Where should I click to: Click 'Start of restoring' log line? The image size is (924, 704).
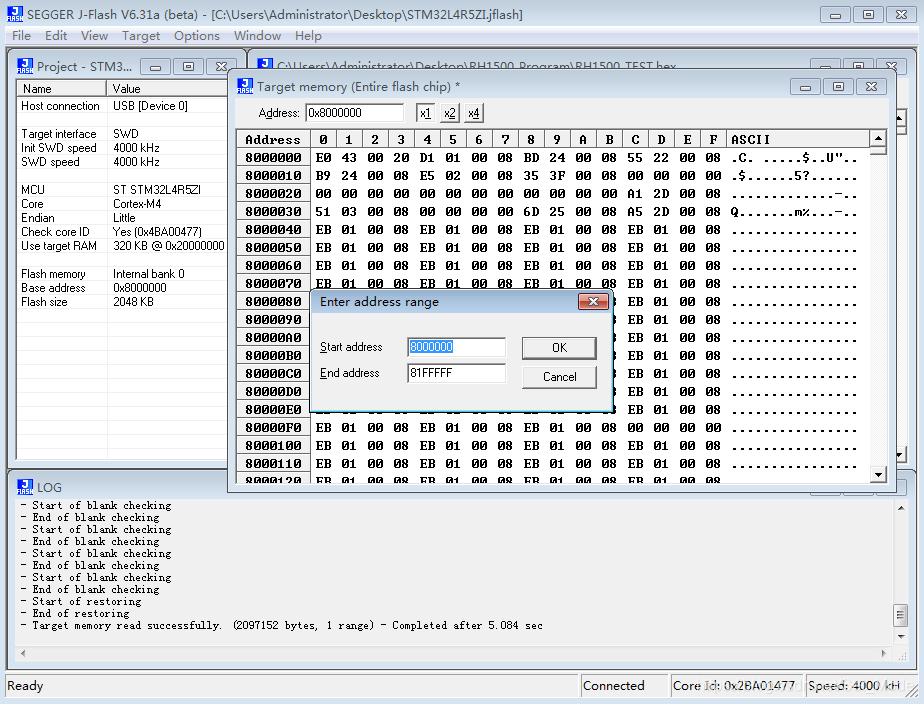[81, 601]
